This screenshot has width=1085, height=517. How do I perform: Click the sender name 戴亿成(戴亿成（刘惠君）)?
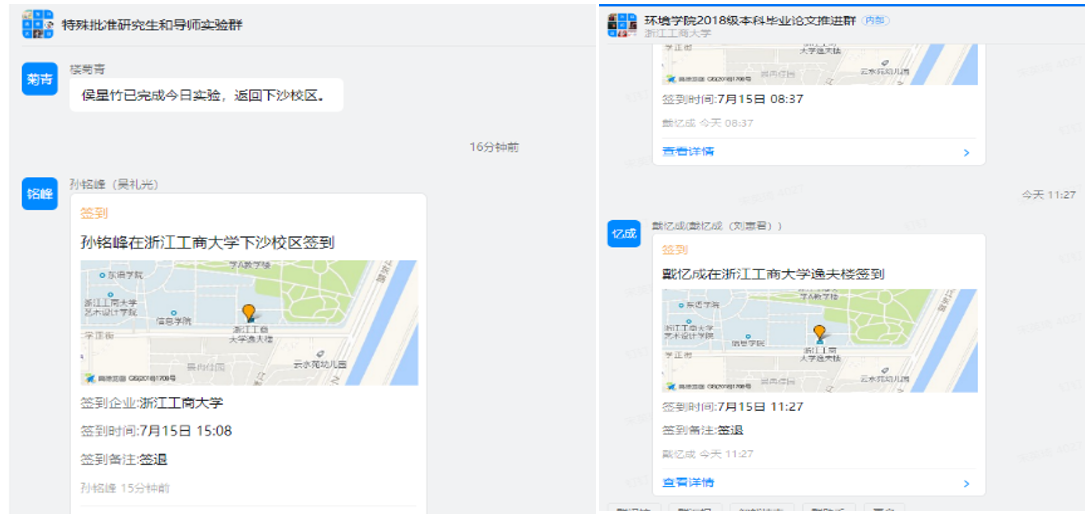tap(717, 226)
